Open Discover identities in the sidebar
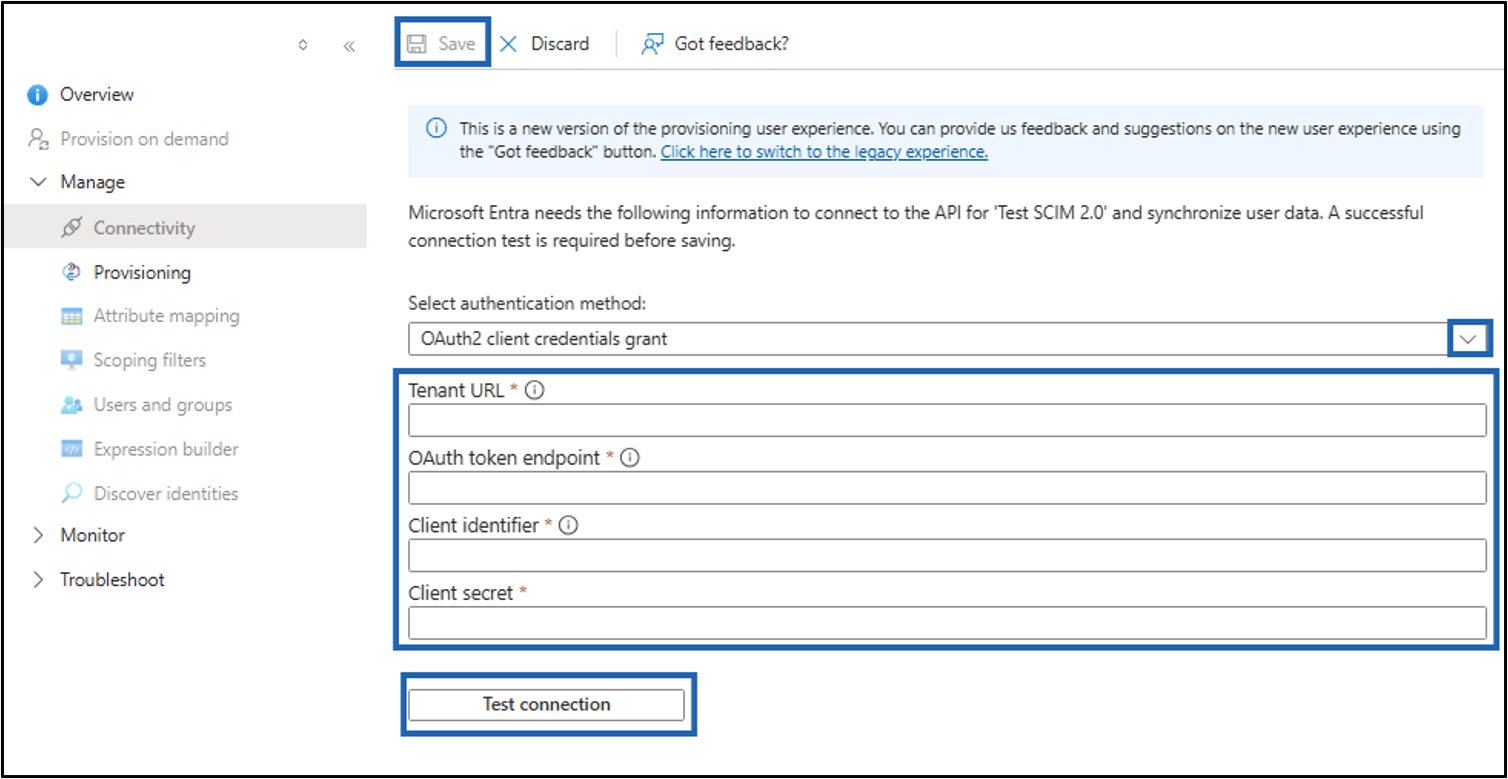This screenshot has height=779, width=1508. tap(166, 493)
